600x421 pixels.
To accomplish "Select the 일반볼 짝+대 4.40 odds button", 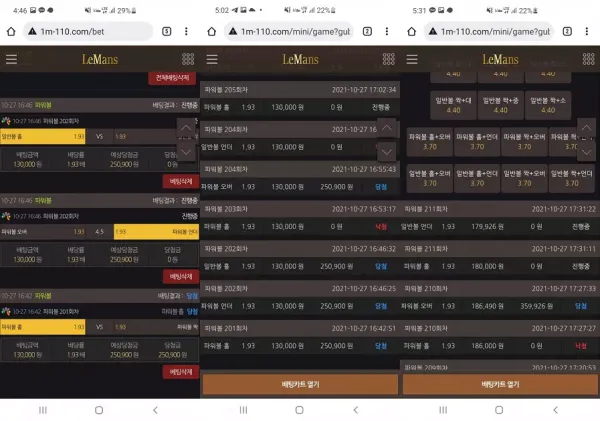I will pyautogui.click(x=453, y=105).
